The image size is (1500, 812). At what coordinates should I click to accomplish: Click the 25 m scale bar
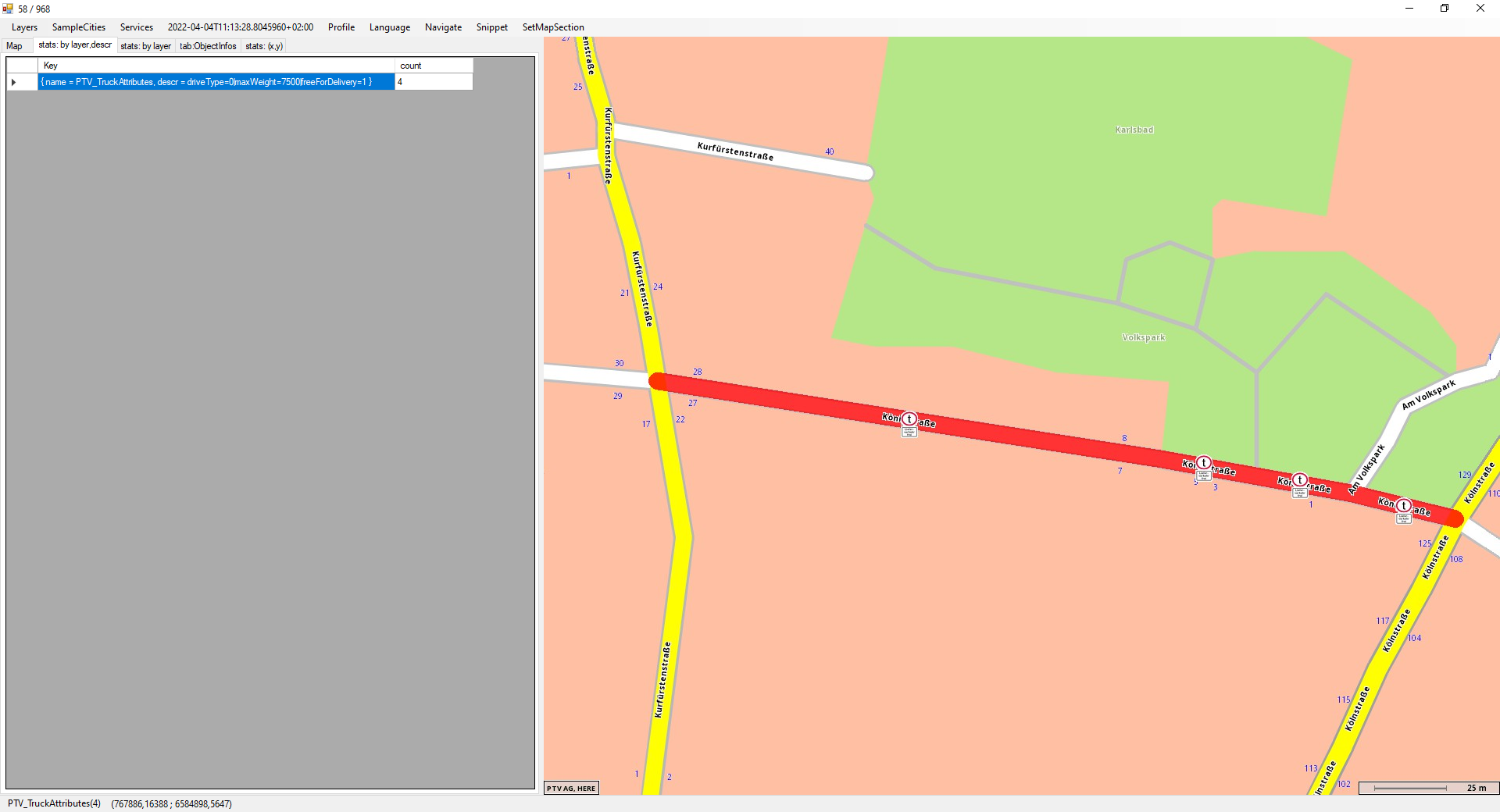click(1428, 788)
